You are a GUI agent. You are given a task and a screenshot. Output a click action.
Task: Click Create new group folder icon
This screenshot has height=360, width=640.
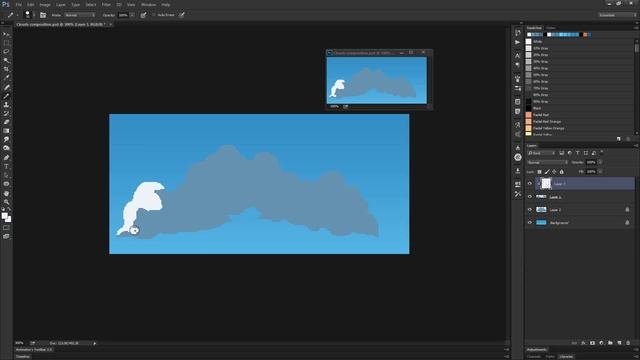(x=610, y=343)
